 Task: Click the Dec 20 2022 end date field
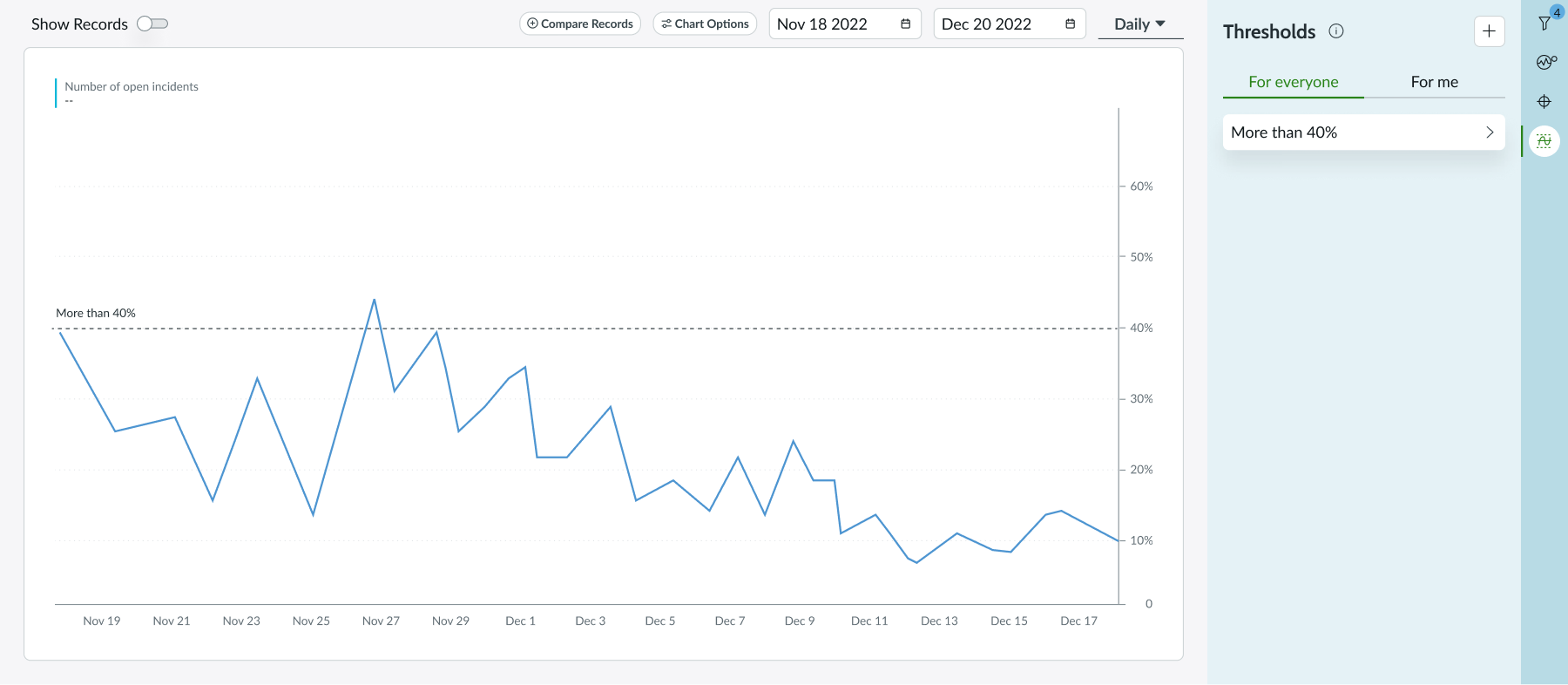(1009, 24)
